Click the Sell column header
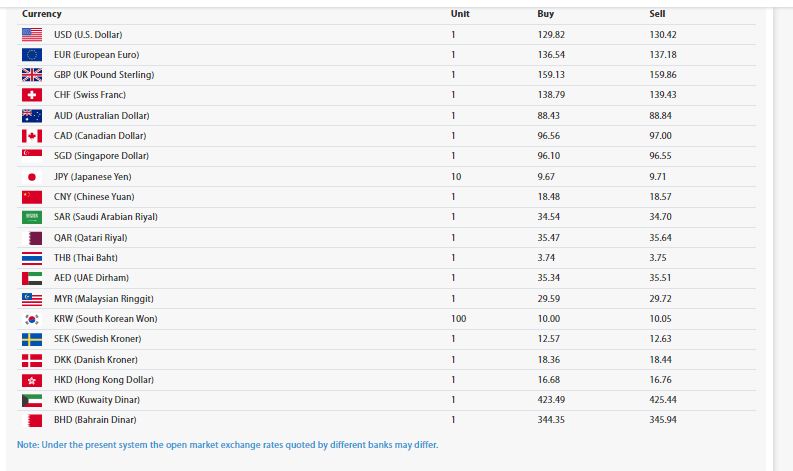Screen dimensions: 793x471 coord(657,14)
